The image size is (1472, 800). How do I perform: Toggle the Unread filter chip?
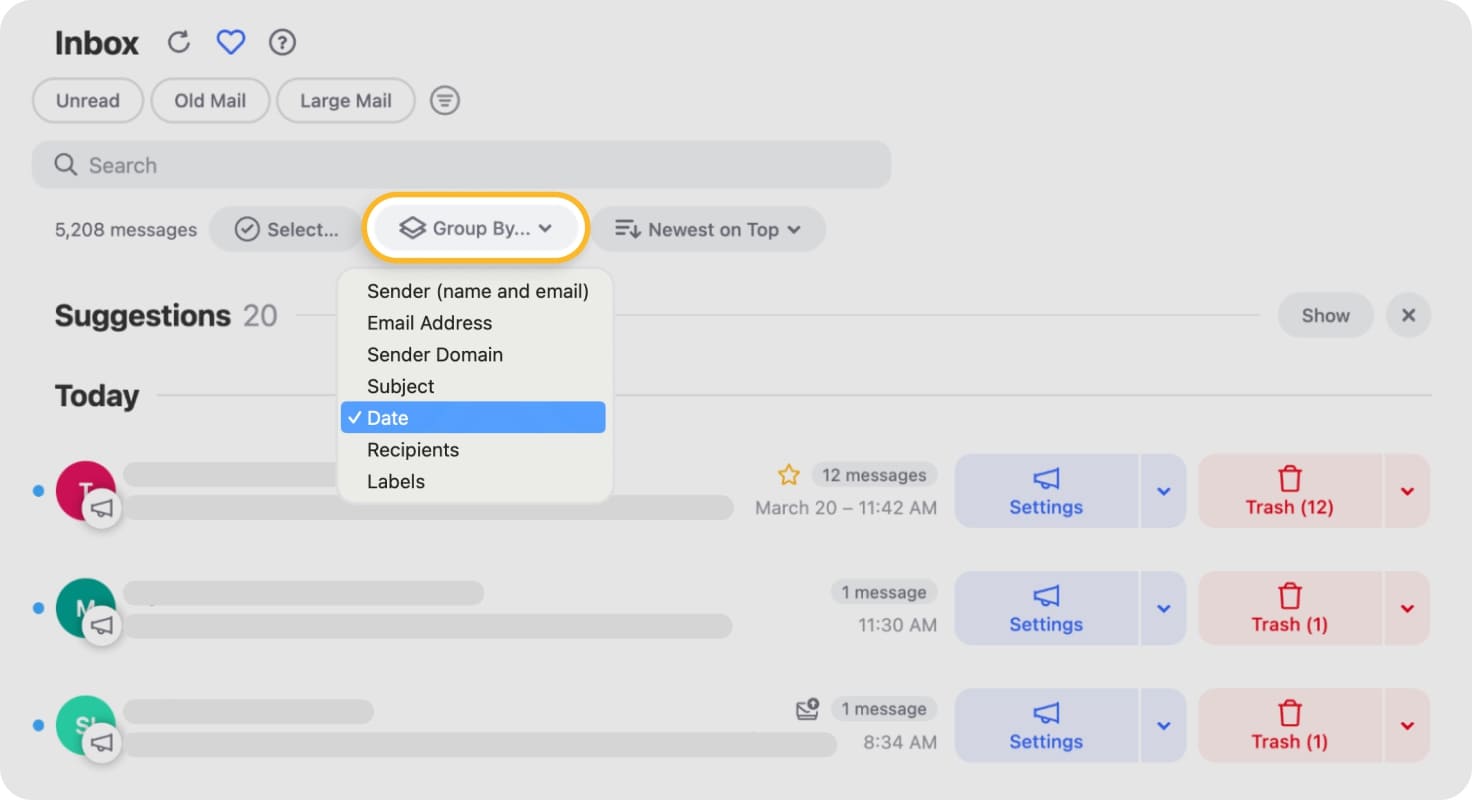click(x=88, y=100)
